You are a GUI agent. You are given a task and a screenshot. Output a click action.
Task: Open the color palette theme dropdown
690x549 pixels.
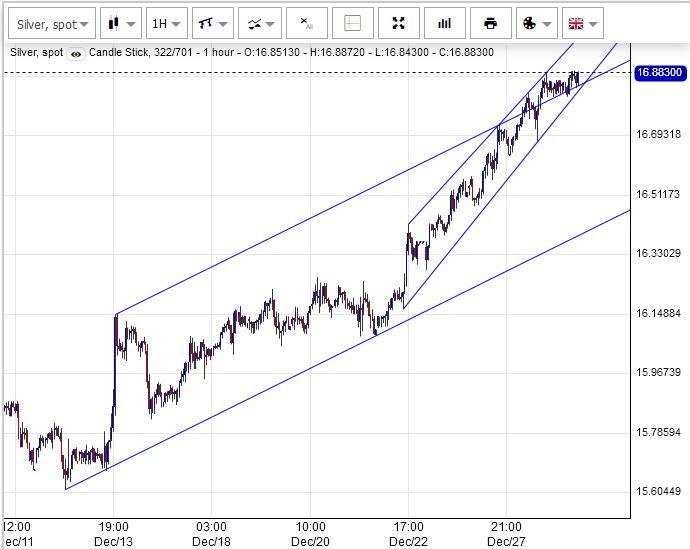(536, 23)
